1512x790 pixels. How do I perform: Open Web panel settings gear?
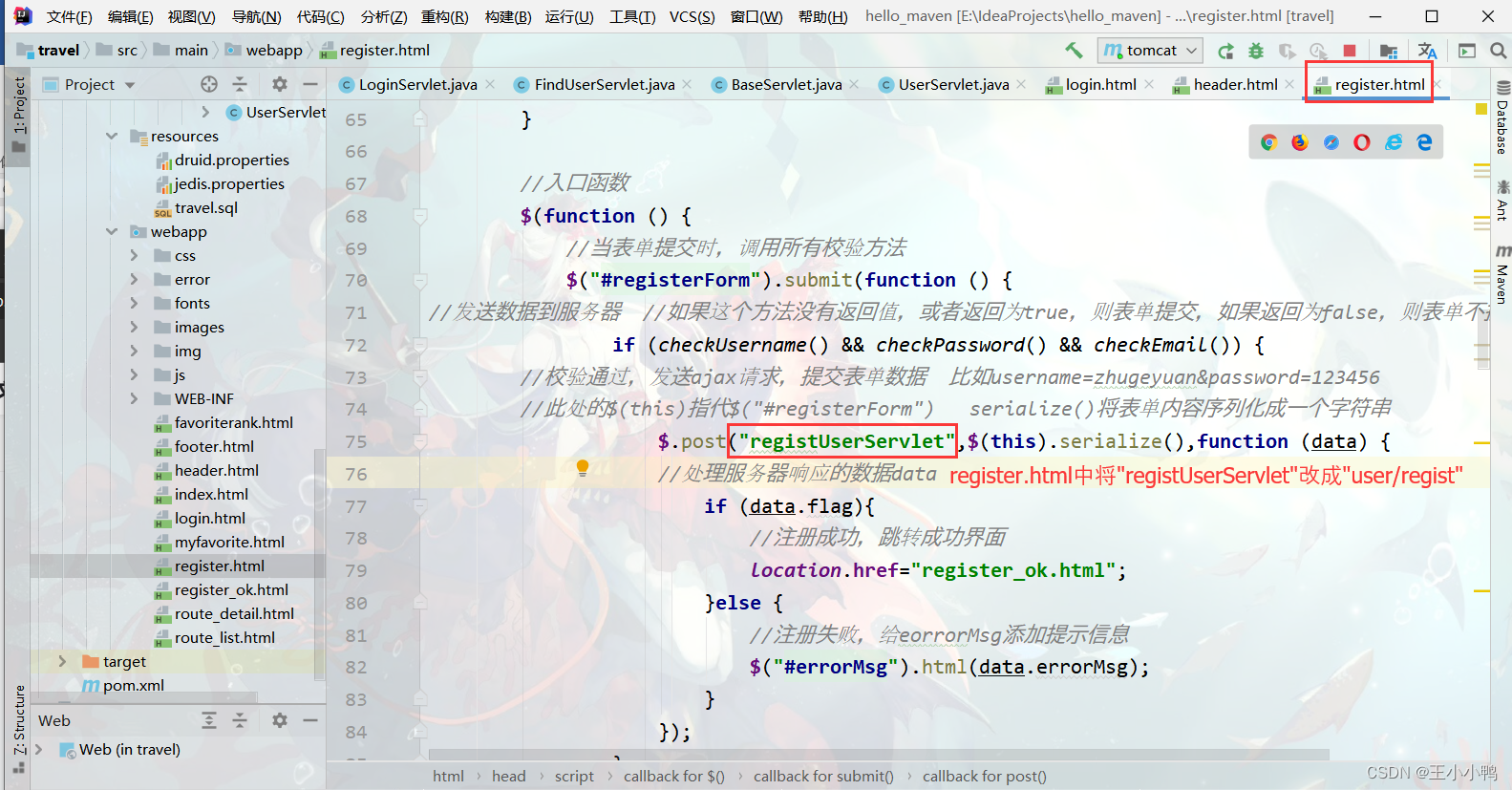(x=279, y=720)
